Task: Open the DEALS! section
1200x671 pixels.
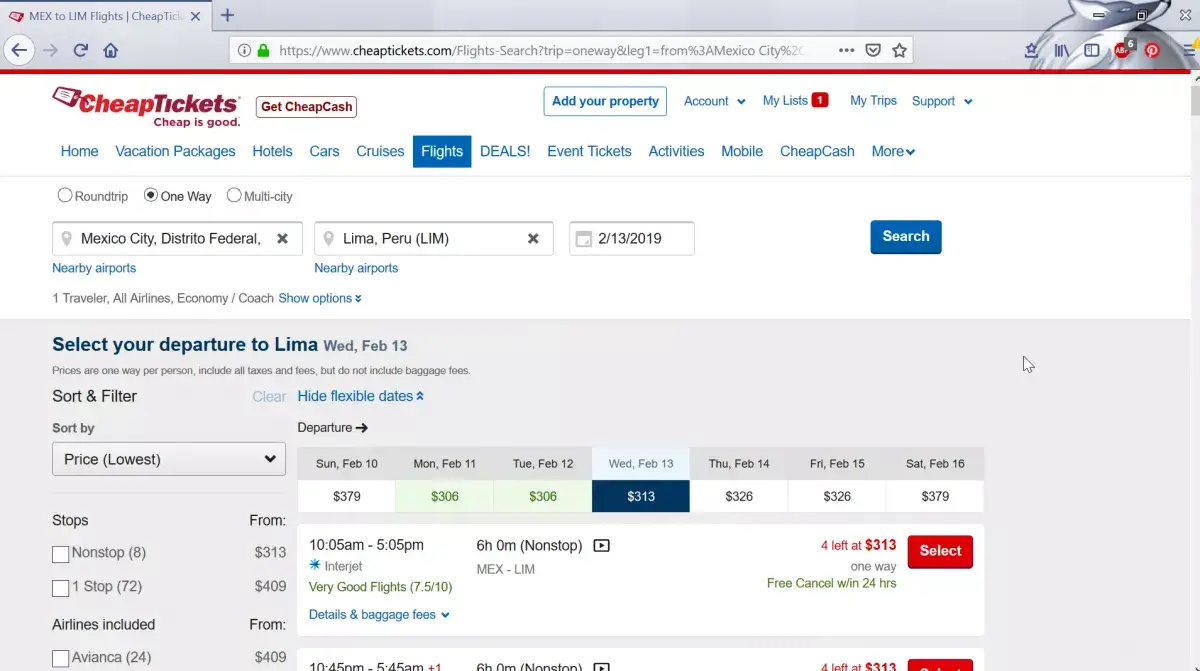Action: coord(505,151)
